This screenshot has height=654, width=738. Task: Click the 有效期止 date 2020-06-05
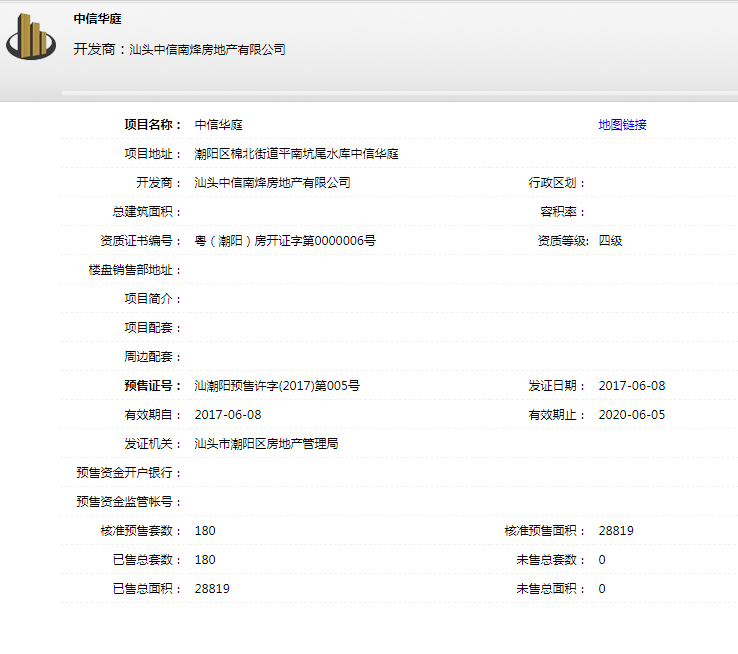[x=631, y=415]
